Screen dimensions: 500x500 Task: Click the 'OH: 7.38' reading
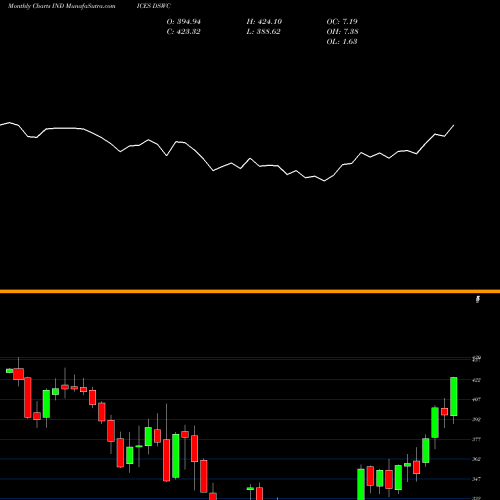(342, 32)
